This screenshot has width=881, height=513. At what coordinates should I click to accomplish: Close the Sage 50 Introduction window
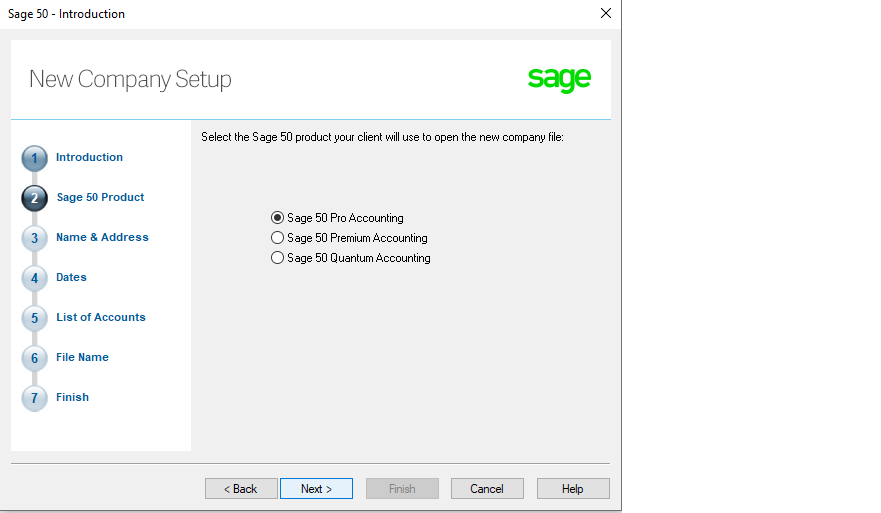pyautogui.click(x=606, y=13)
